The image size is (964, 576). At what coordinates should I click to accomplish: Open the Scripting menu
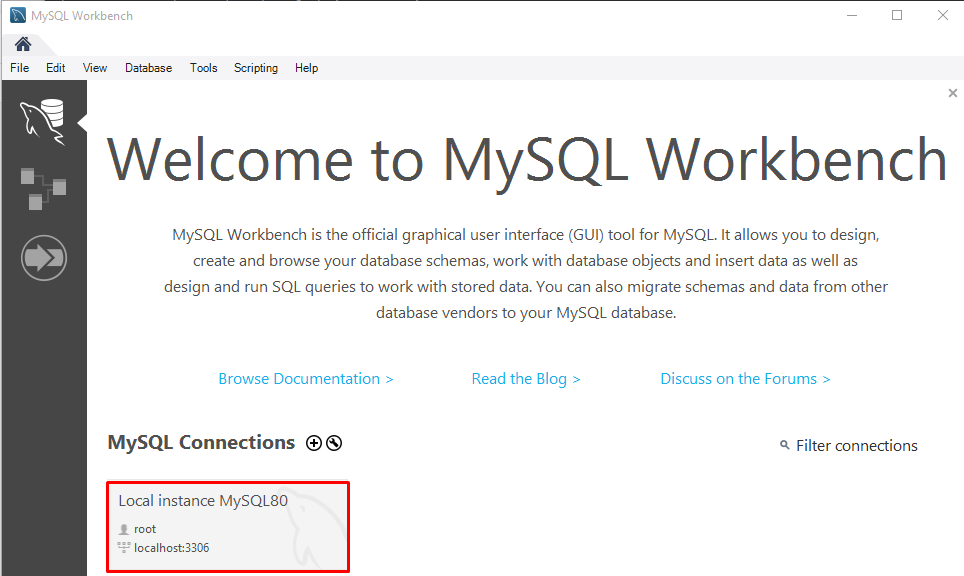coord(256,68)
